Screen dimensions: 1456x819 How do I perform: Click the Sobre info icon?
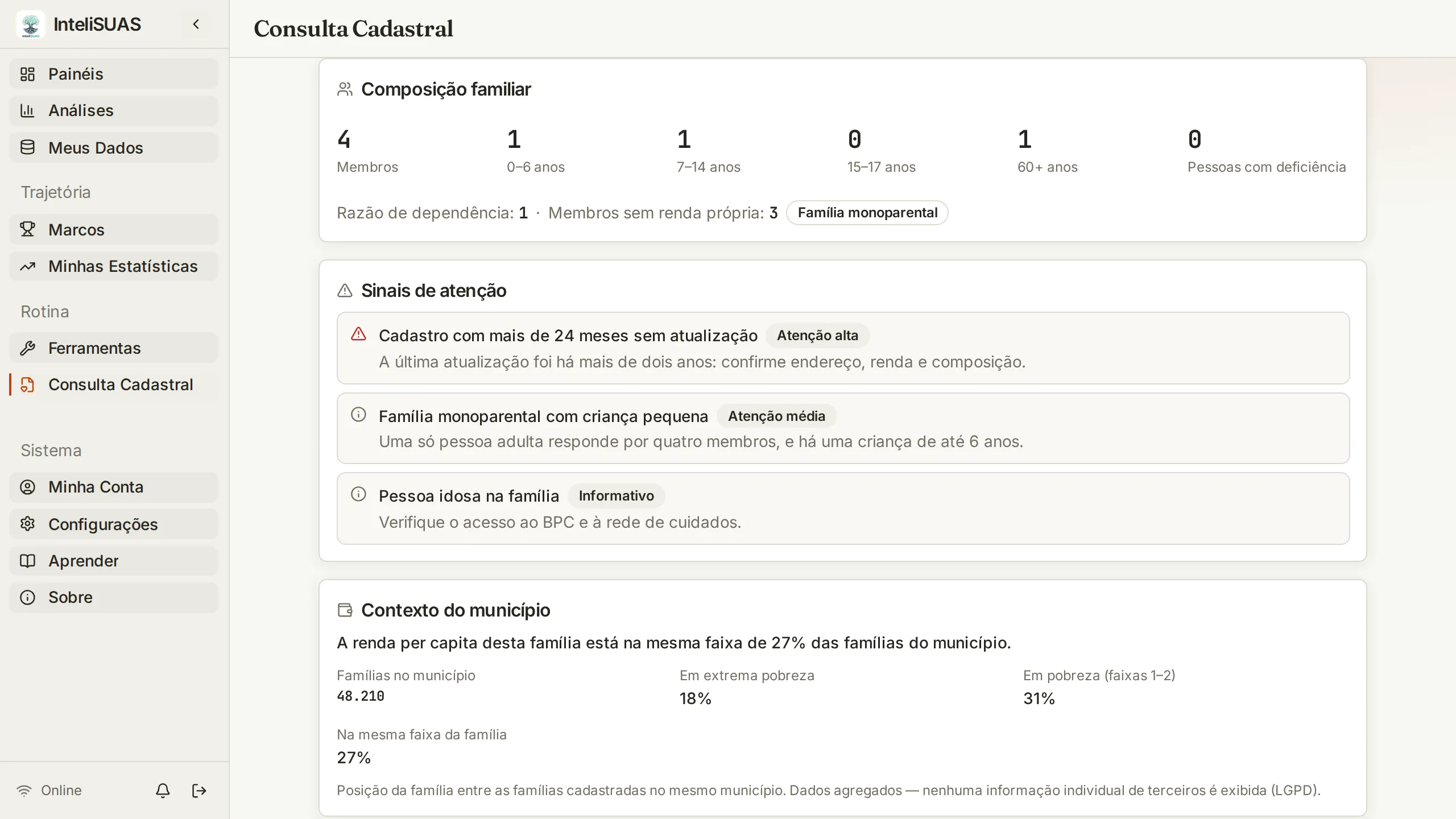[27, 597]
